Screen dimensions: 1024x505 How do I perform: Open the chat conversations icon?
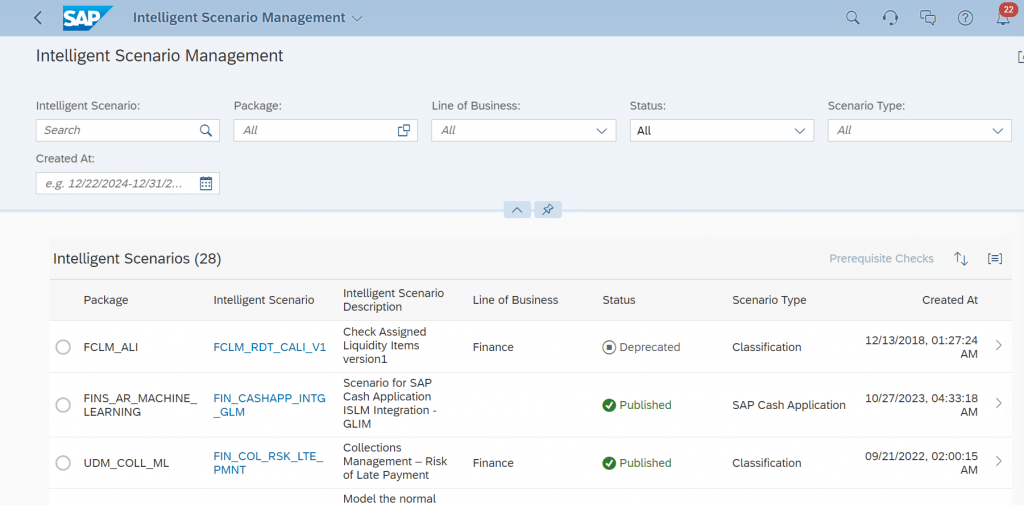pyautogui.click(x=927, y=18)
